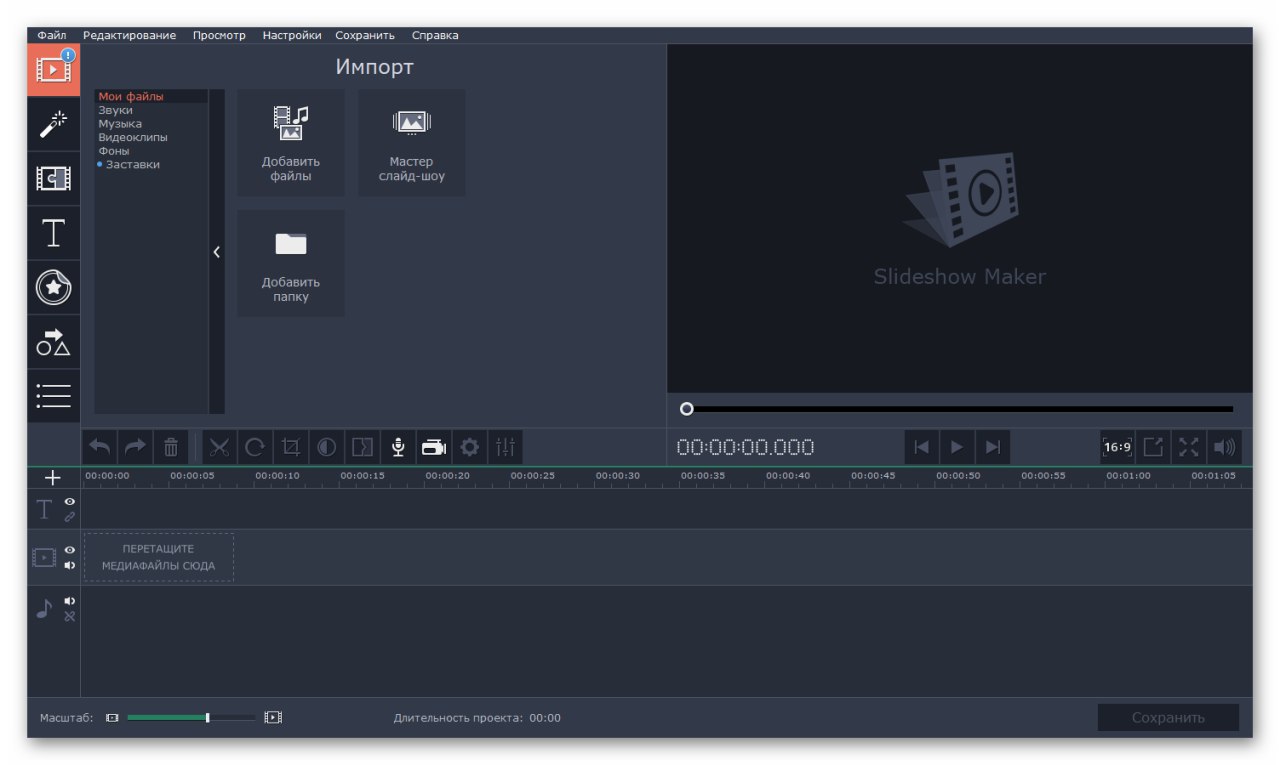1280x765 pixels.
Task: Detach the preview window
Action: (x=1153, y=447)
